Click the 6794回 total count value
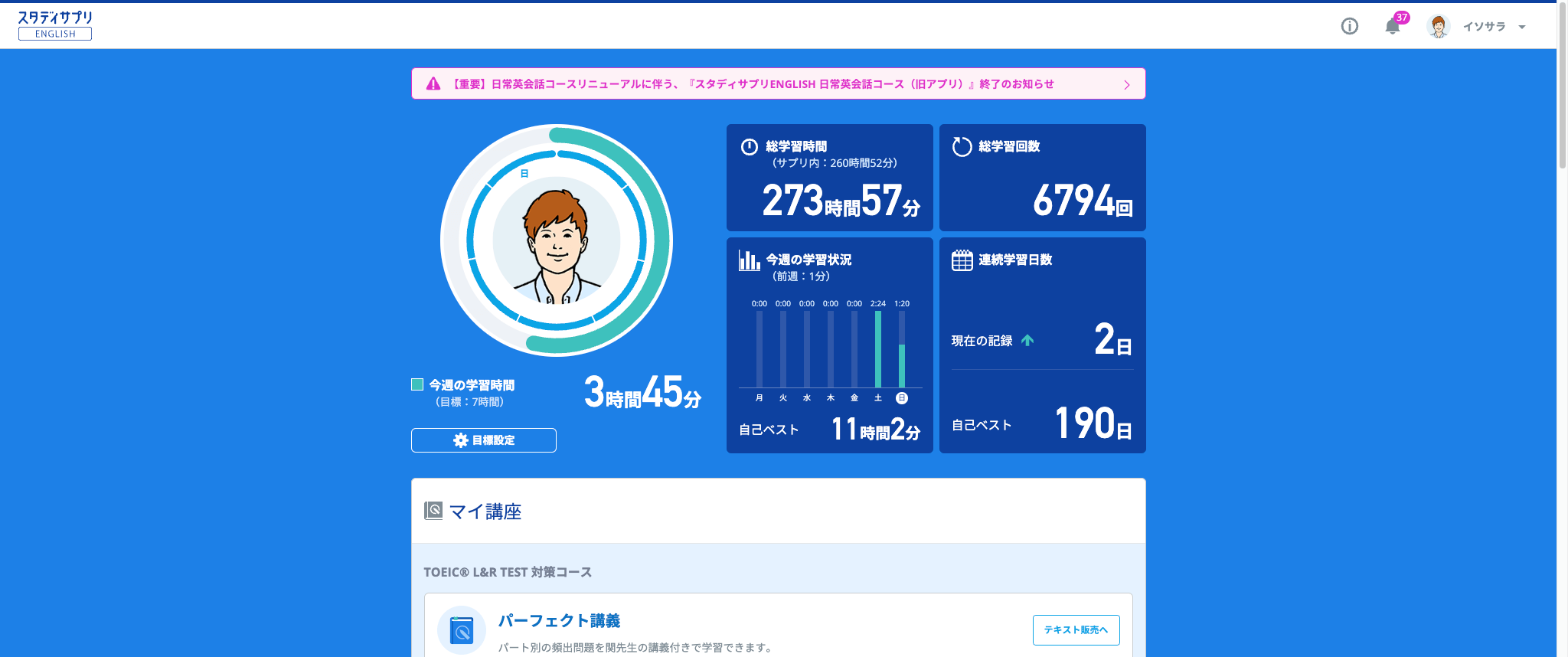The width and height of the screenshot is (1568, 657). (x=1083, y=201)
